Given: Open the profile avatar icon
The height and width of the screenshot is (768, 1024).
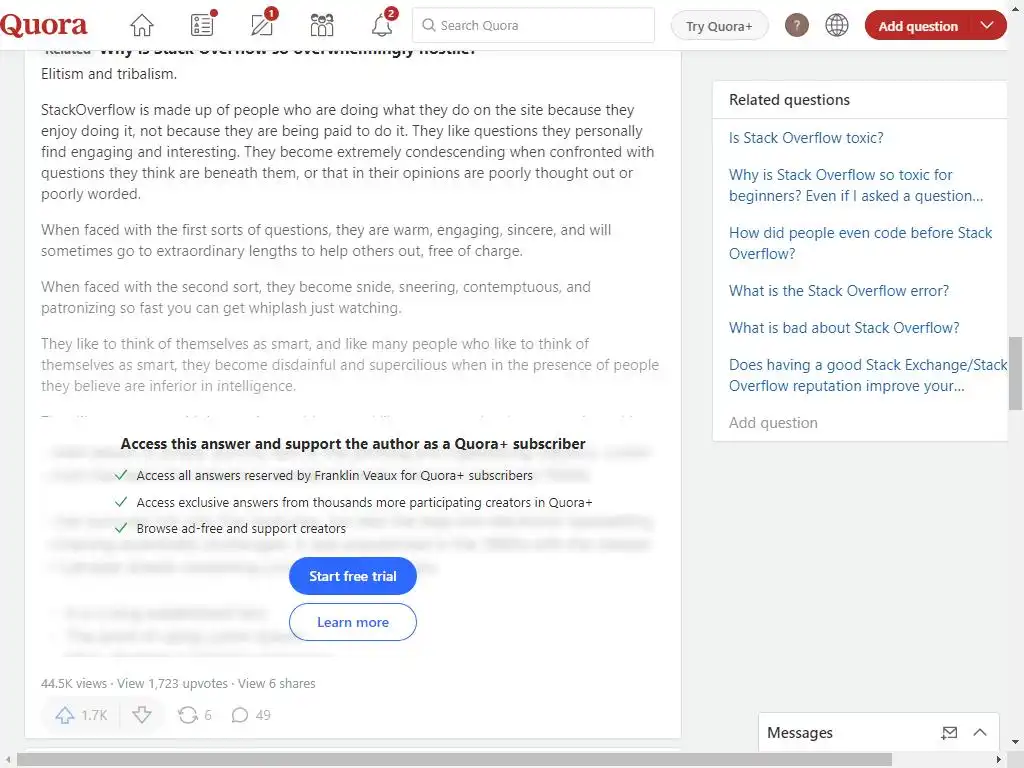Looking at the screenshot, I should [x=797, y=25].
